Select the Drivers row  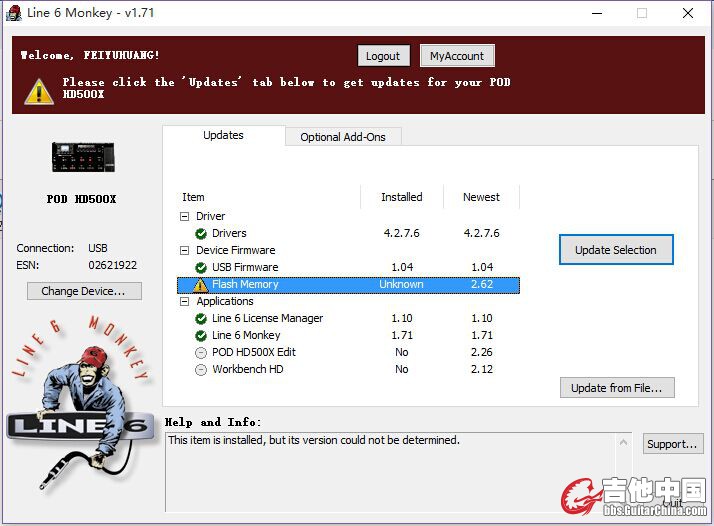[348, 233]
